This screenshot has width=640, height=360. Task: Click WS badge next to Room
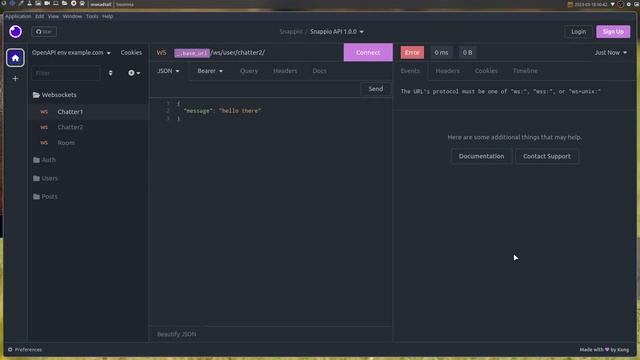coord(44,143)
